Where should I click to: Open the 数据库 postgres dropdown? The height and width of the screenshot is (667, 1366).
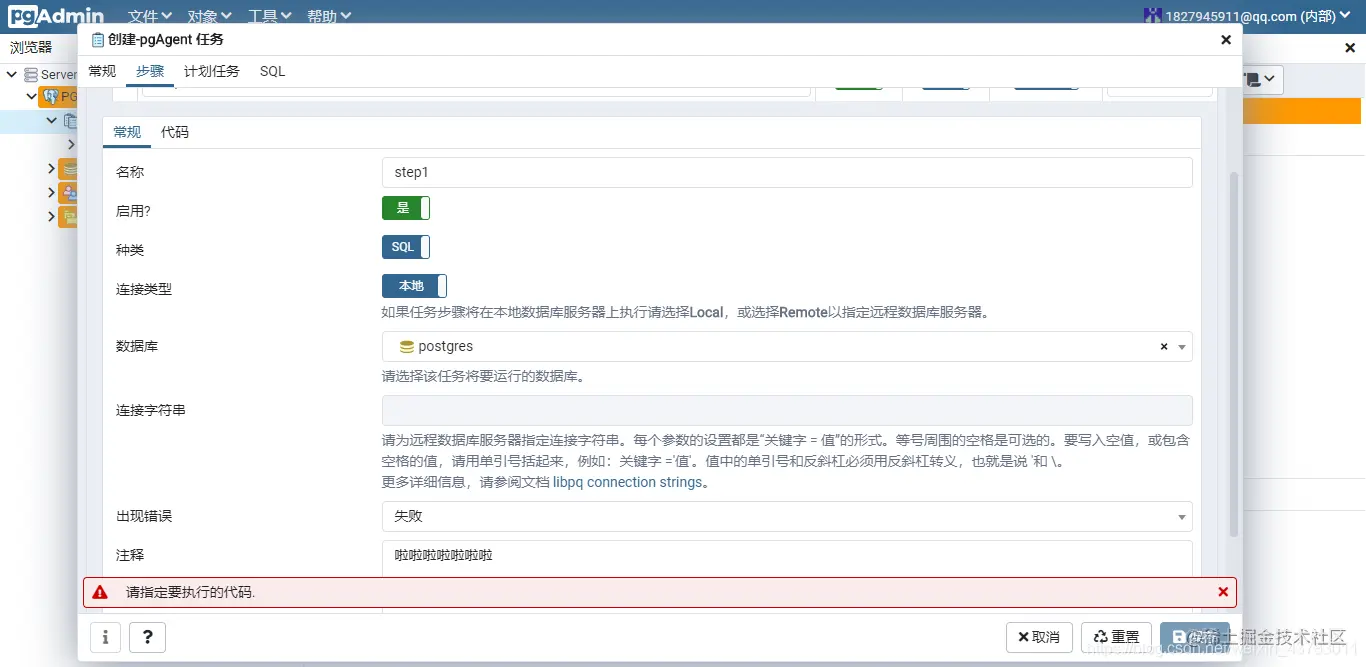pos(787,347)
